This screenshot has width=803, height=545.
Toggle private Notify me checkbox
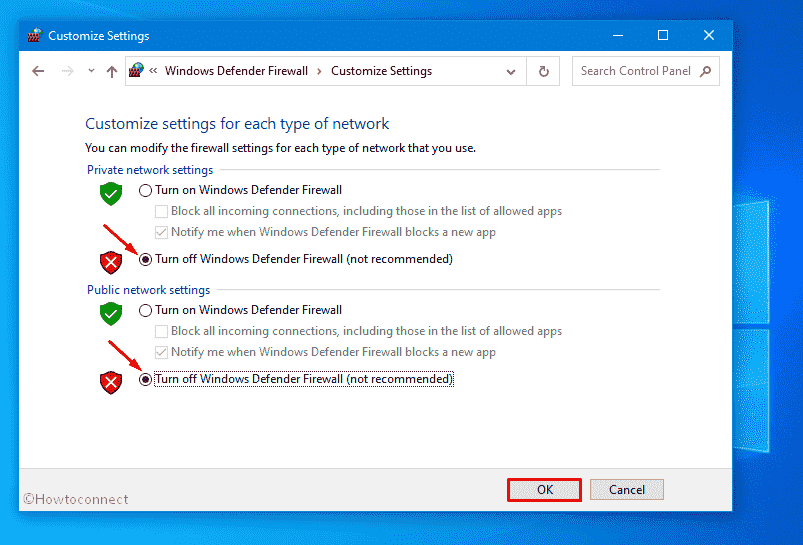tap(161, 233)
